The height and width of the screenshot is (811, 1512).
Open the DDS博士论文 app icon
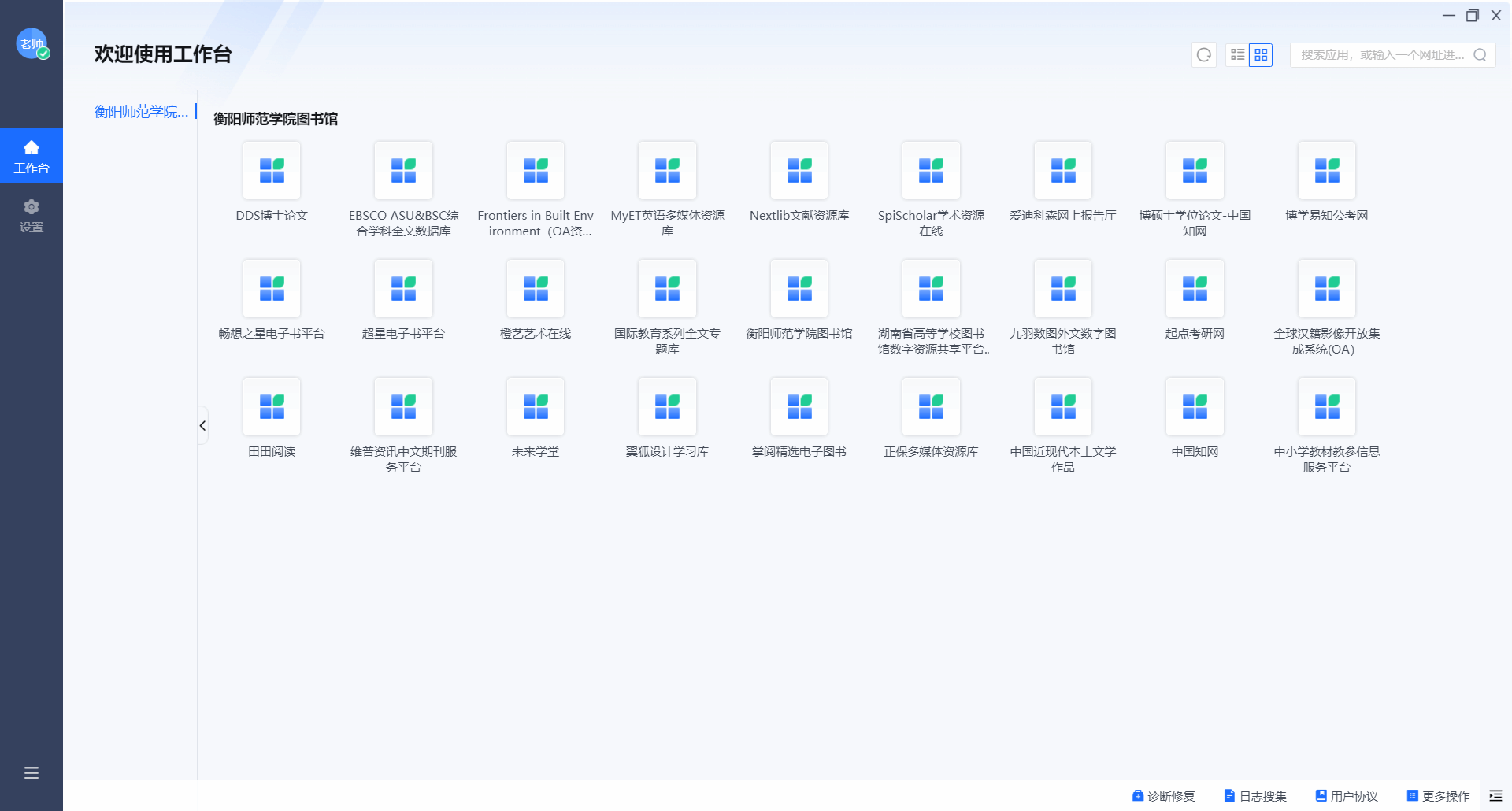click(x=272, y=170)
